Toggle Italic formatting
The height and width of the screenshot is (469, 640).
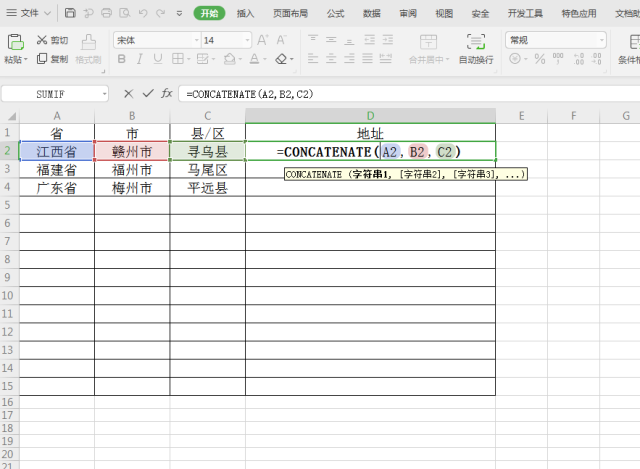[141, 59]
